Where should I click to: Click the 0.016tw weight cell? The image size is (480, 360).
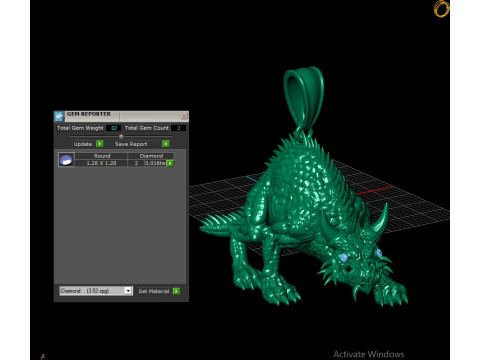pos(155,163)
